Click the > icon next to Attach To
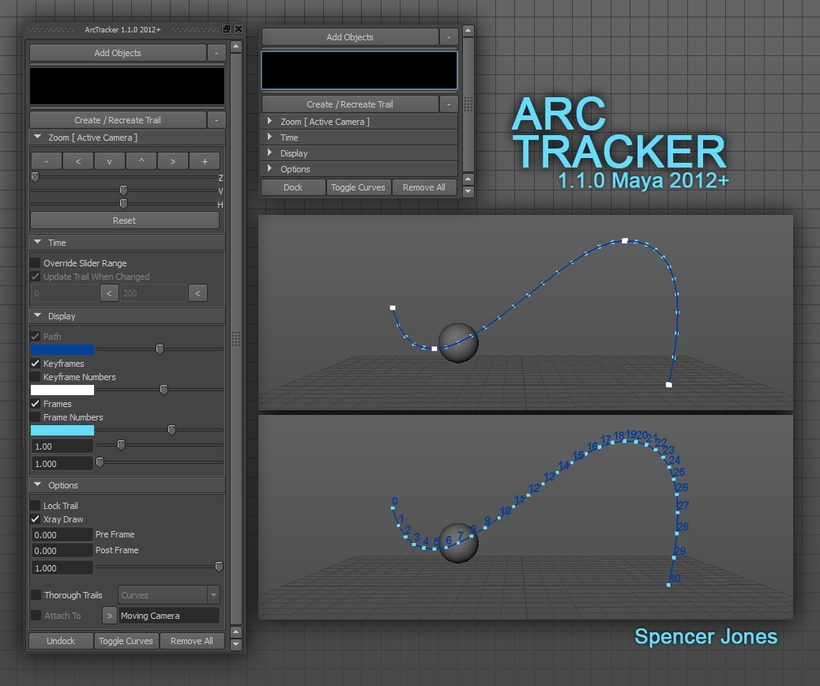 pyautogui.click(x=109, y=616)
